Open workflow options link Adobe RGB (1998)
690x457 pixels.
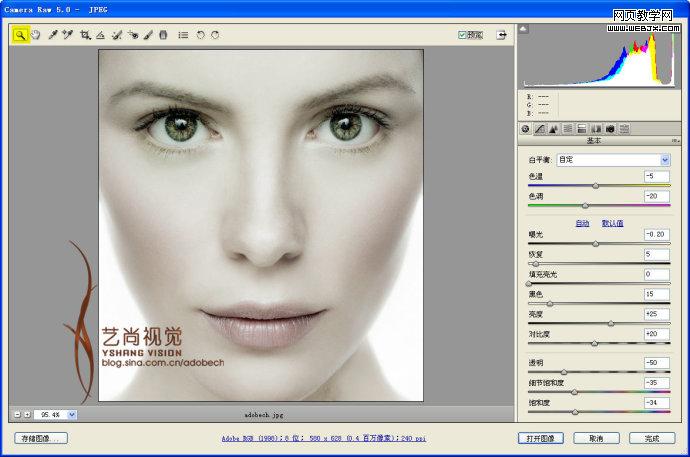(x=323, y=439)
